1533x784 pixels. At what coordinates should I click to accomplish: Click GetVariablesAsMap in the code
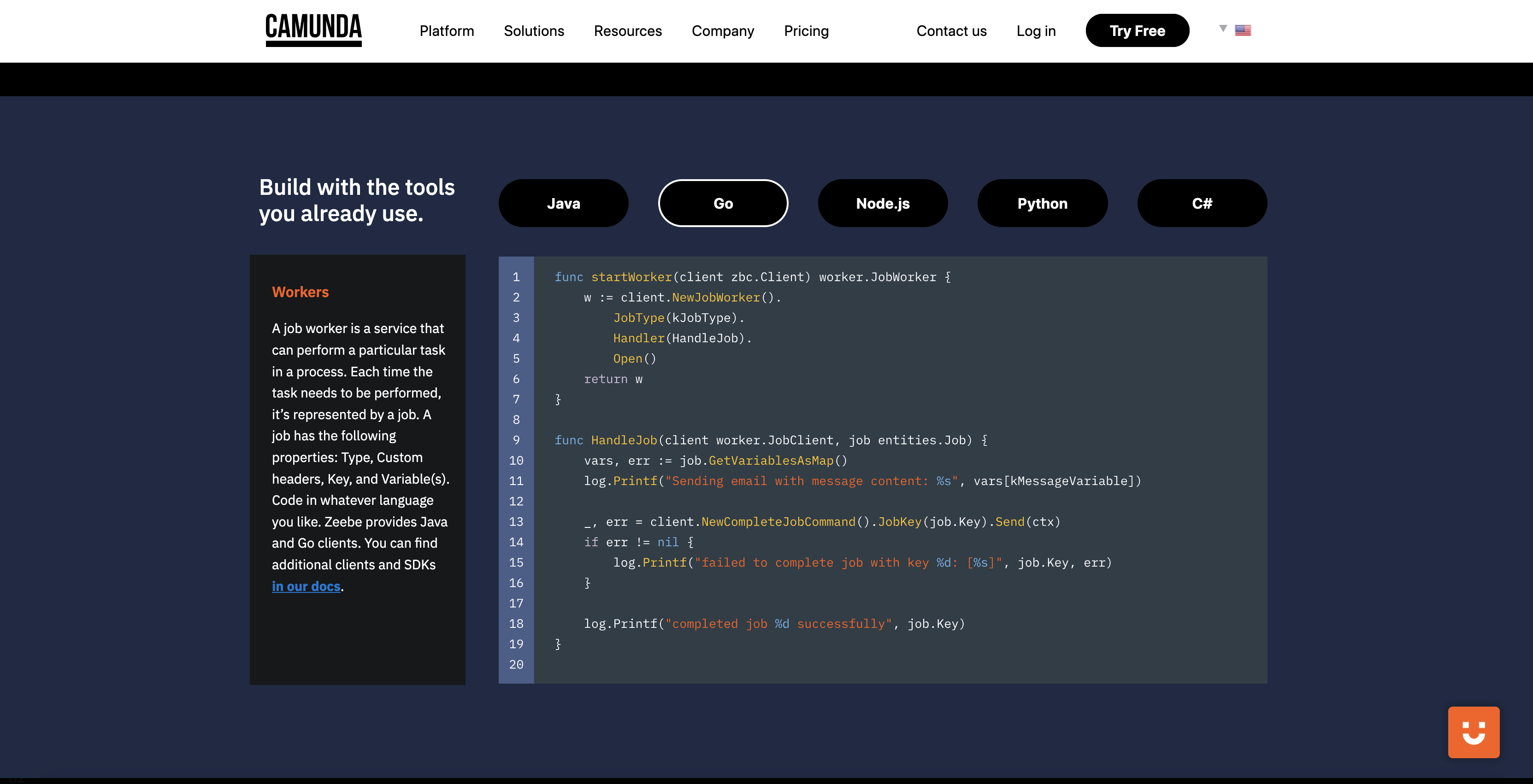771,461
